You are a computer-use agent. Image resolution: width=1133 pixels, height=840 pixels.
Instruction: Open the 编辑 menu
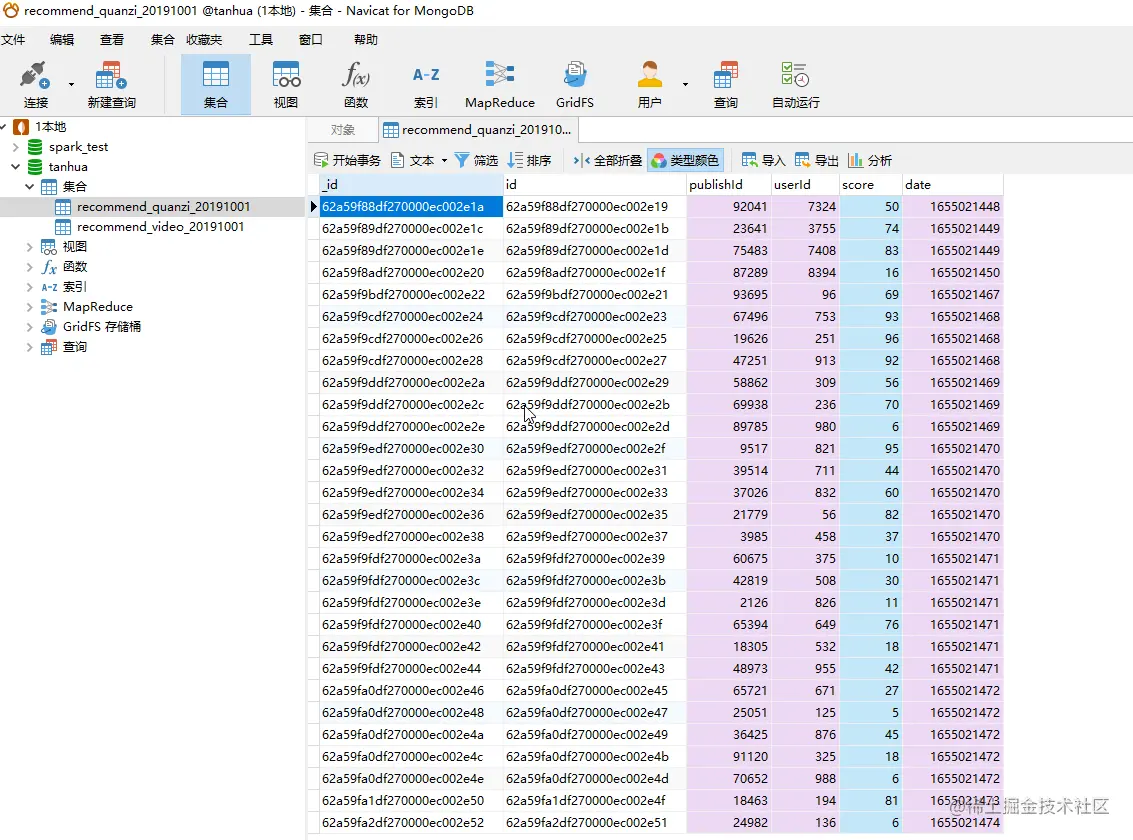coord(61,40)
